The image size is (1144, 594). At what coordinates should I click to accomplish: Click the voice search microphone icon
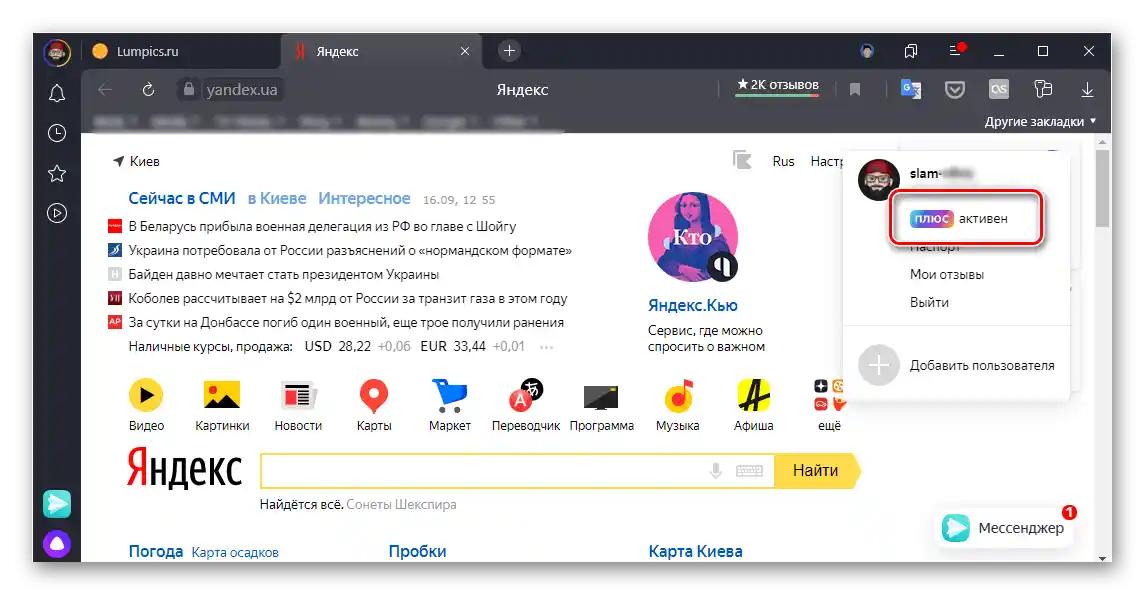tap(716, 471)
